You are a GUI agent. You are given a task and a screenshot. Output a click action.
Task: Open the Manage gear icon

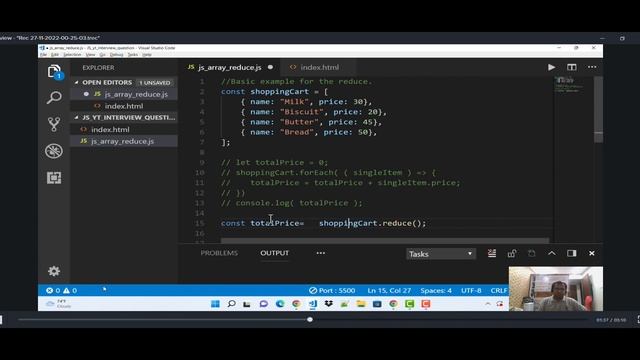54,271
